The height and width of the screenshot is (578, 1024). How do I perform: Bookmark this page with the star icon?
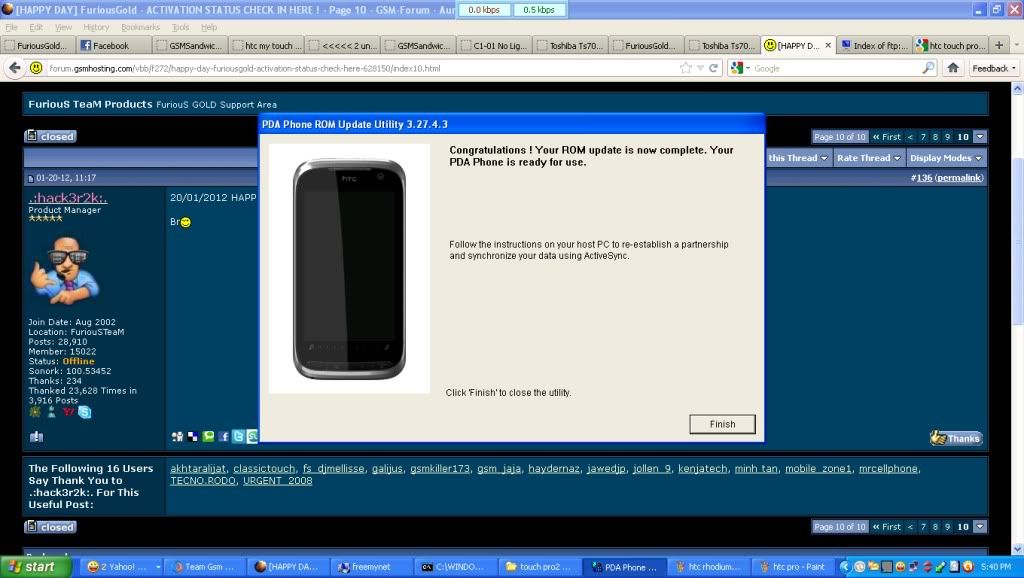(x=686, y=68)
